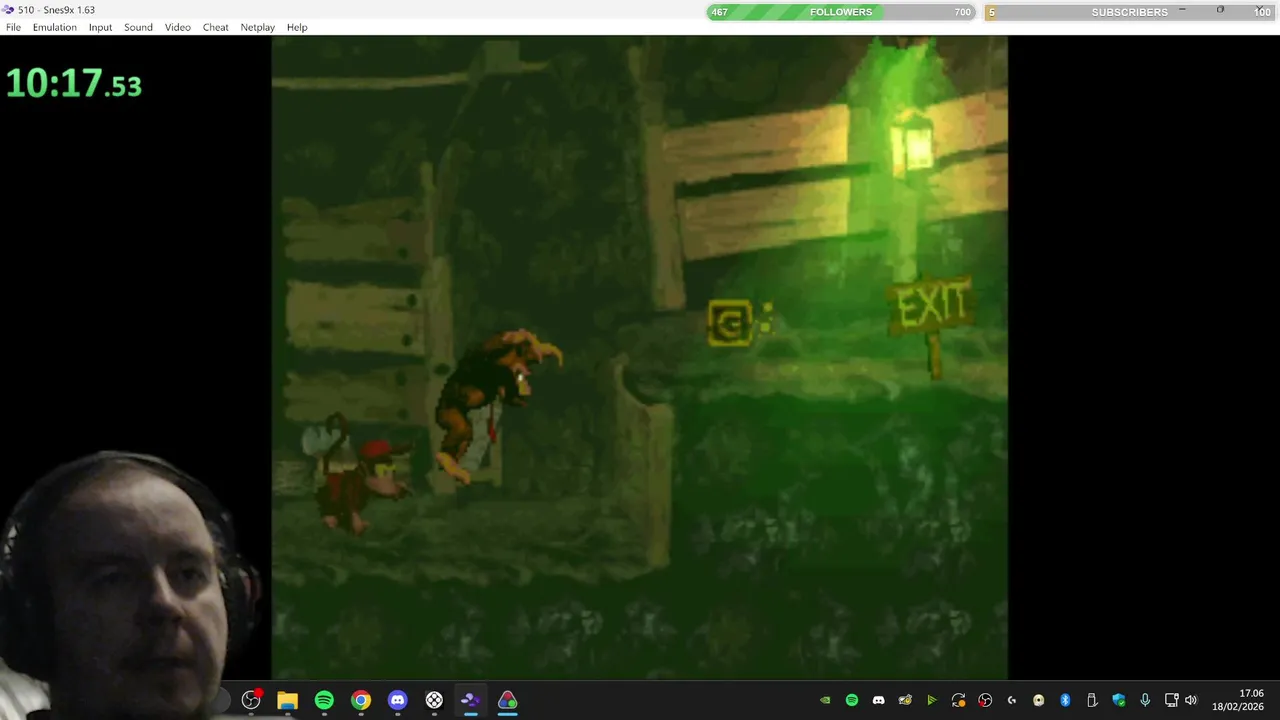Screen dimensions: 1280x720
Task: Click the sync arrows tray icon
Action: (x=958, y=700)
